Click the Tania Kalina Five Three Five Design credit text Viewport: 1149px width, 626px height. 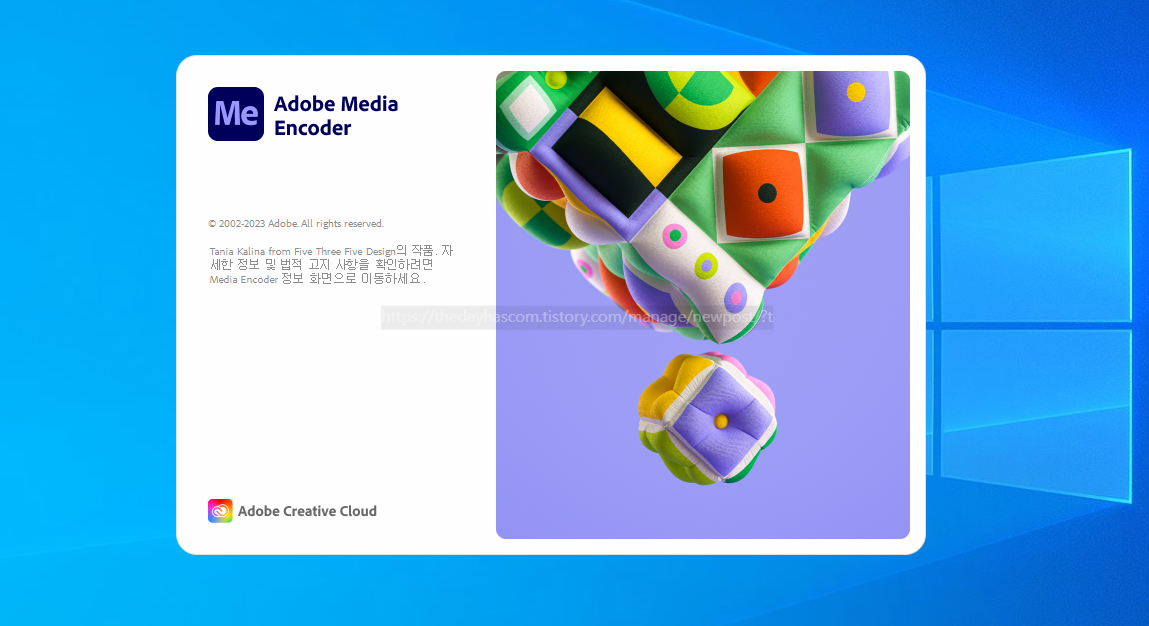pos(331,265)
